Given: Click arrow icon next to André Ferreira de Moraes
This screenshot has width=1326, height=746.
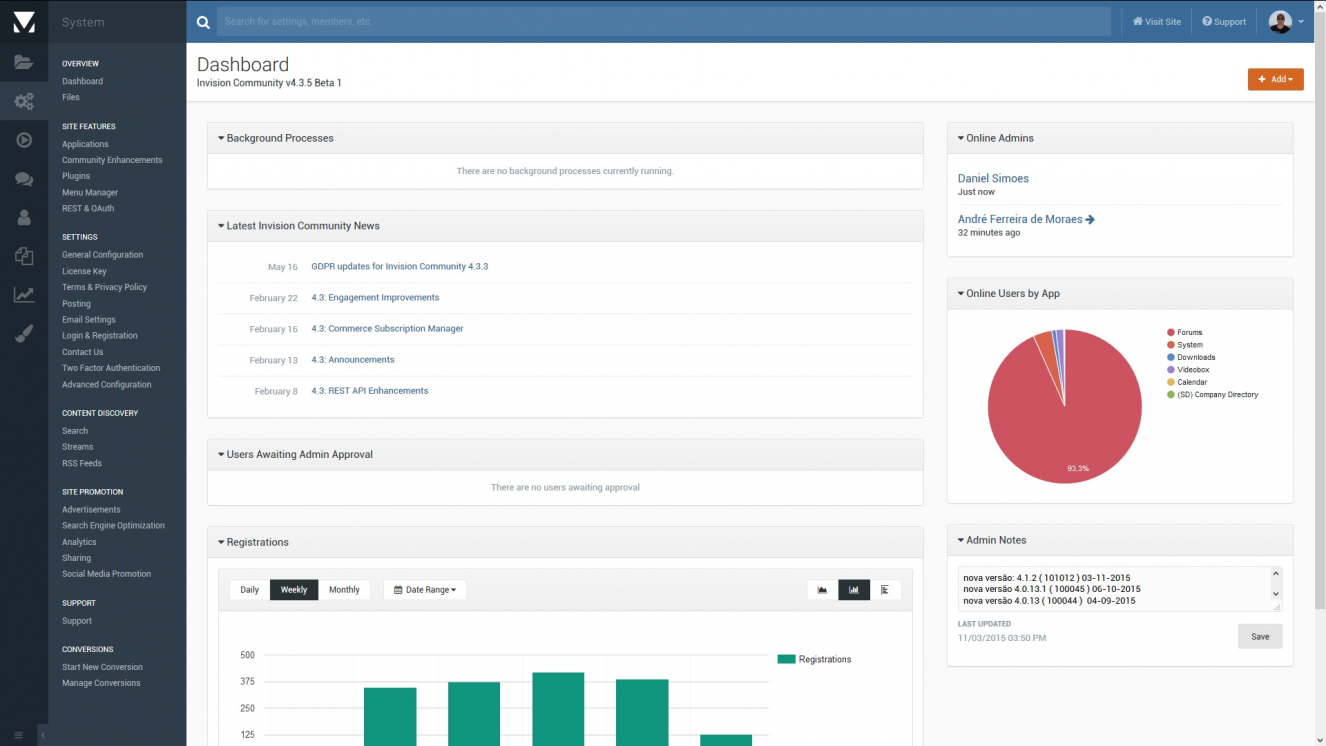Looking at the screenshot, I should coord(1090,219).
